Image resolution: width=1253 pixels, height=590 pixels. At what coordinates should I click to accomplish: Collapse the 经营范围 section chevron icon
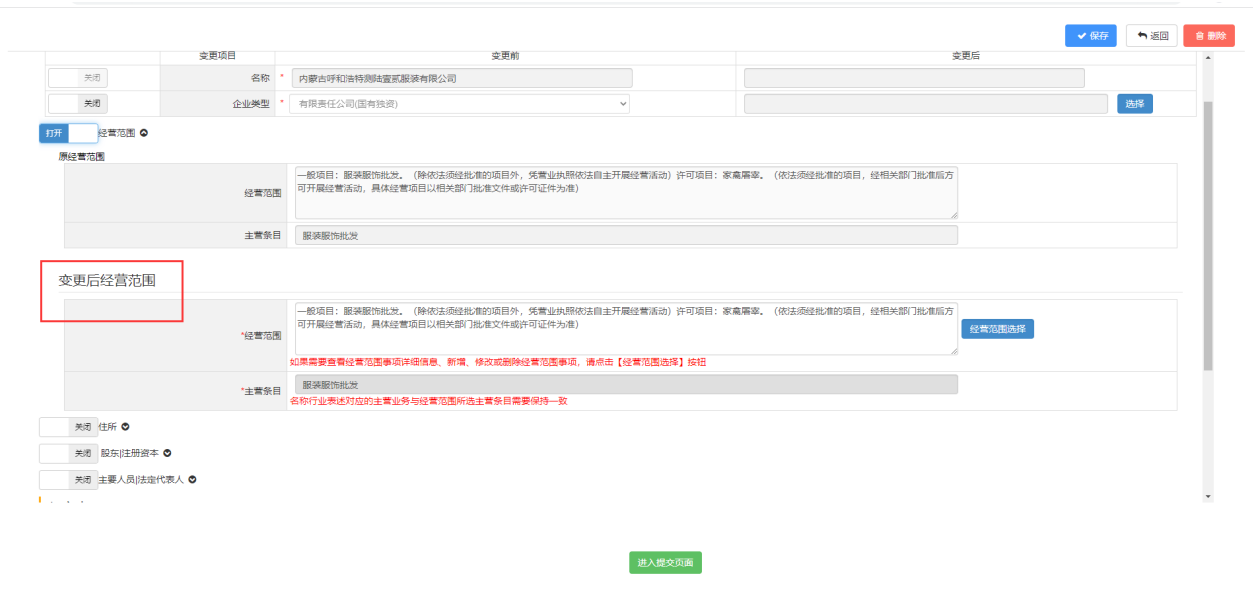[144, 133]
